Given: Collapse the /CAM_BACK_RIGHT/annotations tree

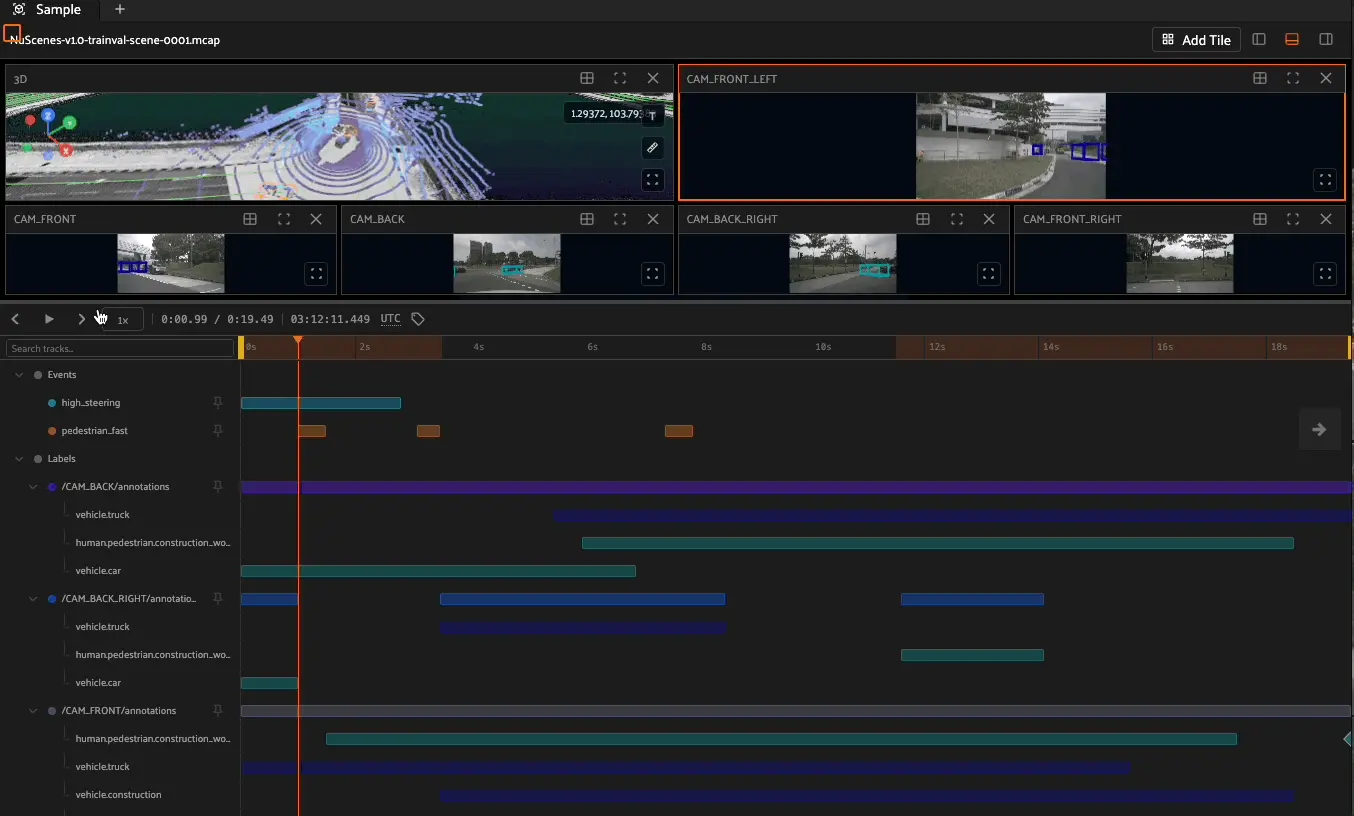Looking at the screenshot, I should pyautogui.click(x=33, y=598).
